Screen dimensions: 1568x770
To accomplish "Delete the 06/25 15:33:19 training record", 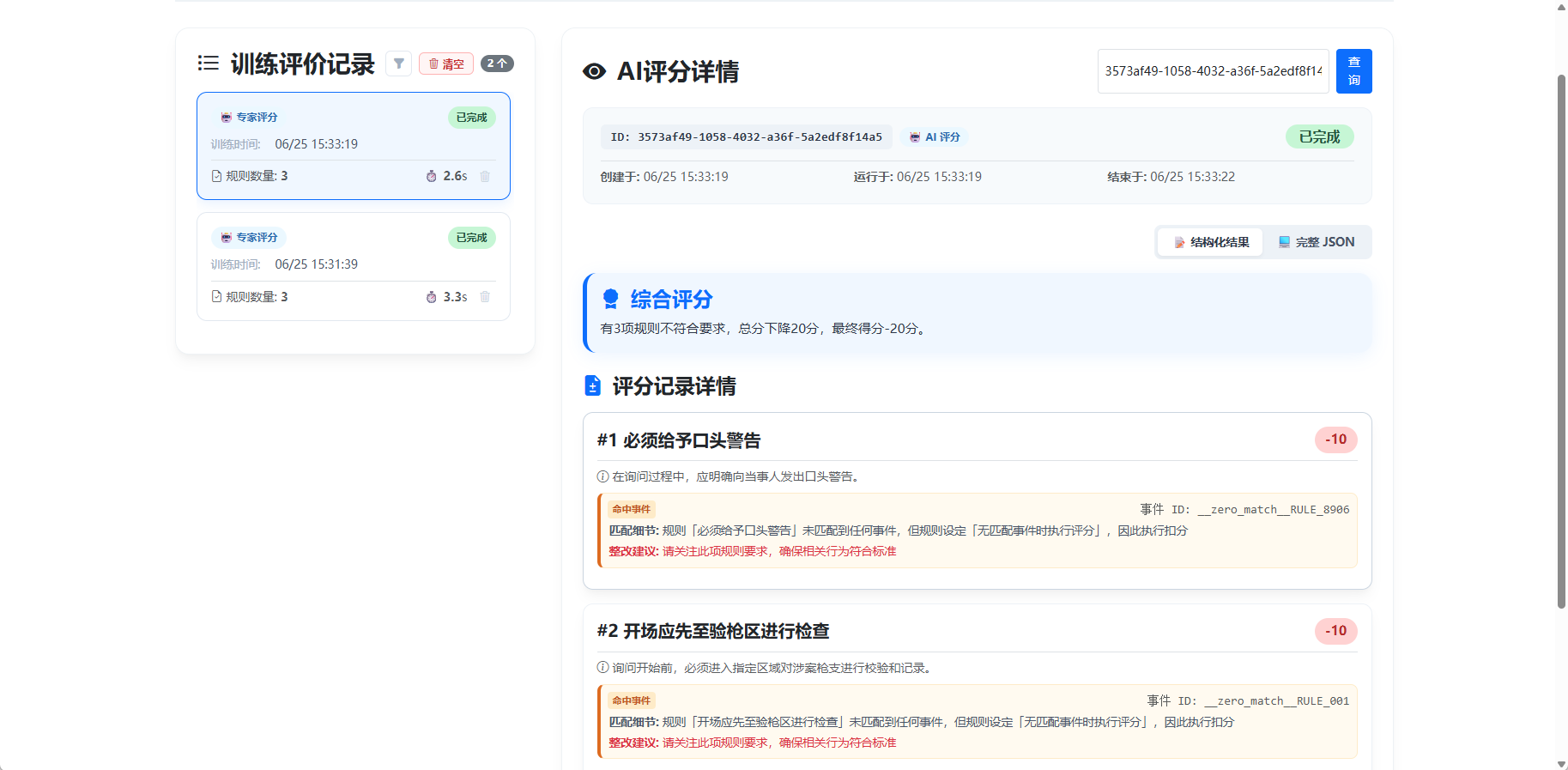I will point(485,176).
